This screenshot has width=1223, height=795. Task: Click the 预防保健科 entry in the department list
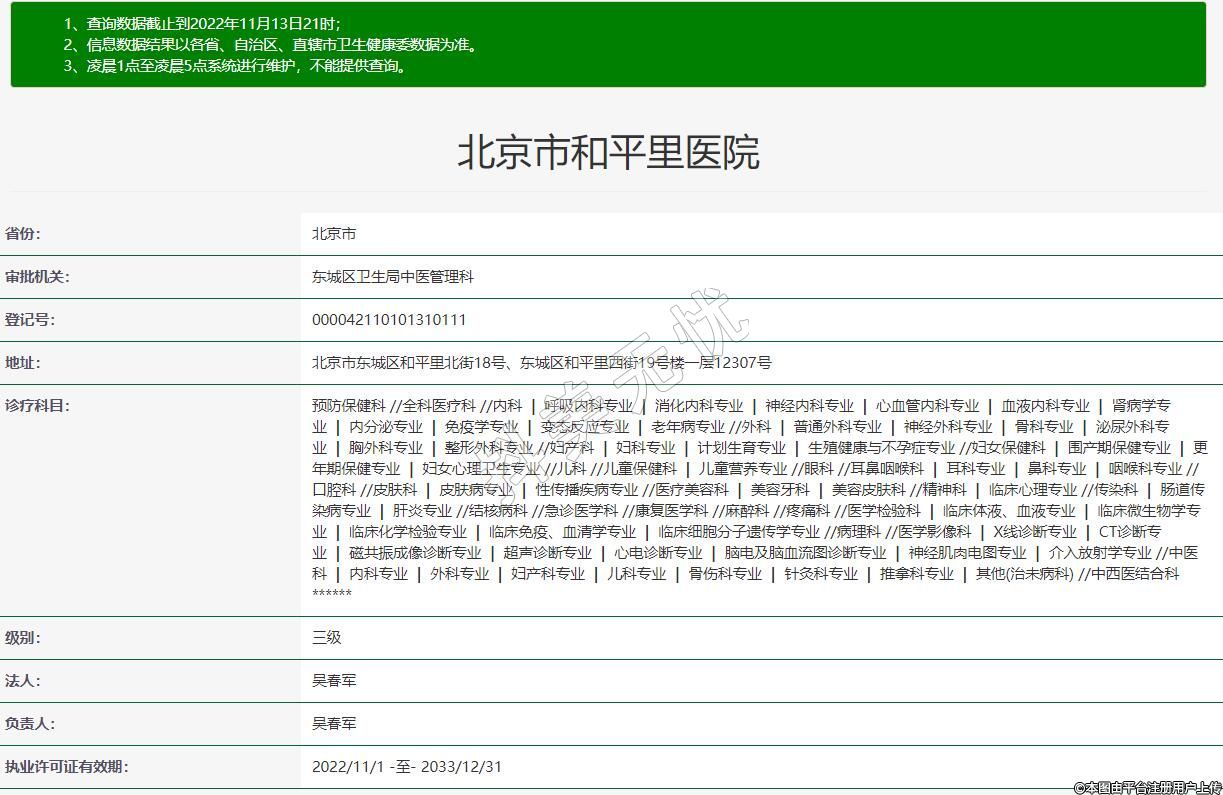pos(348,406)
